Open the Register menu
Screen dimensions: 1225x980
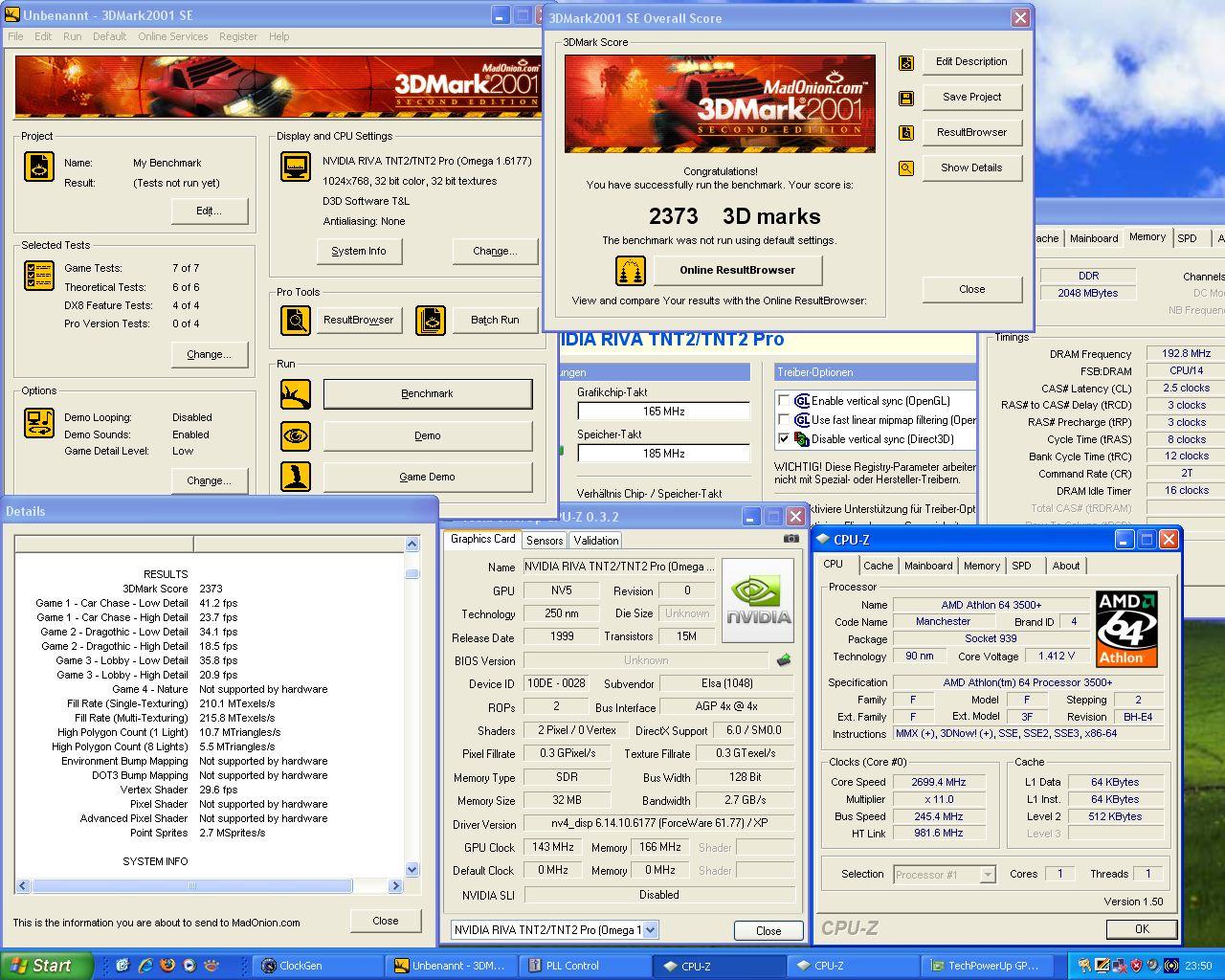pyautogui.click(x=237, y=36)
